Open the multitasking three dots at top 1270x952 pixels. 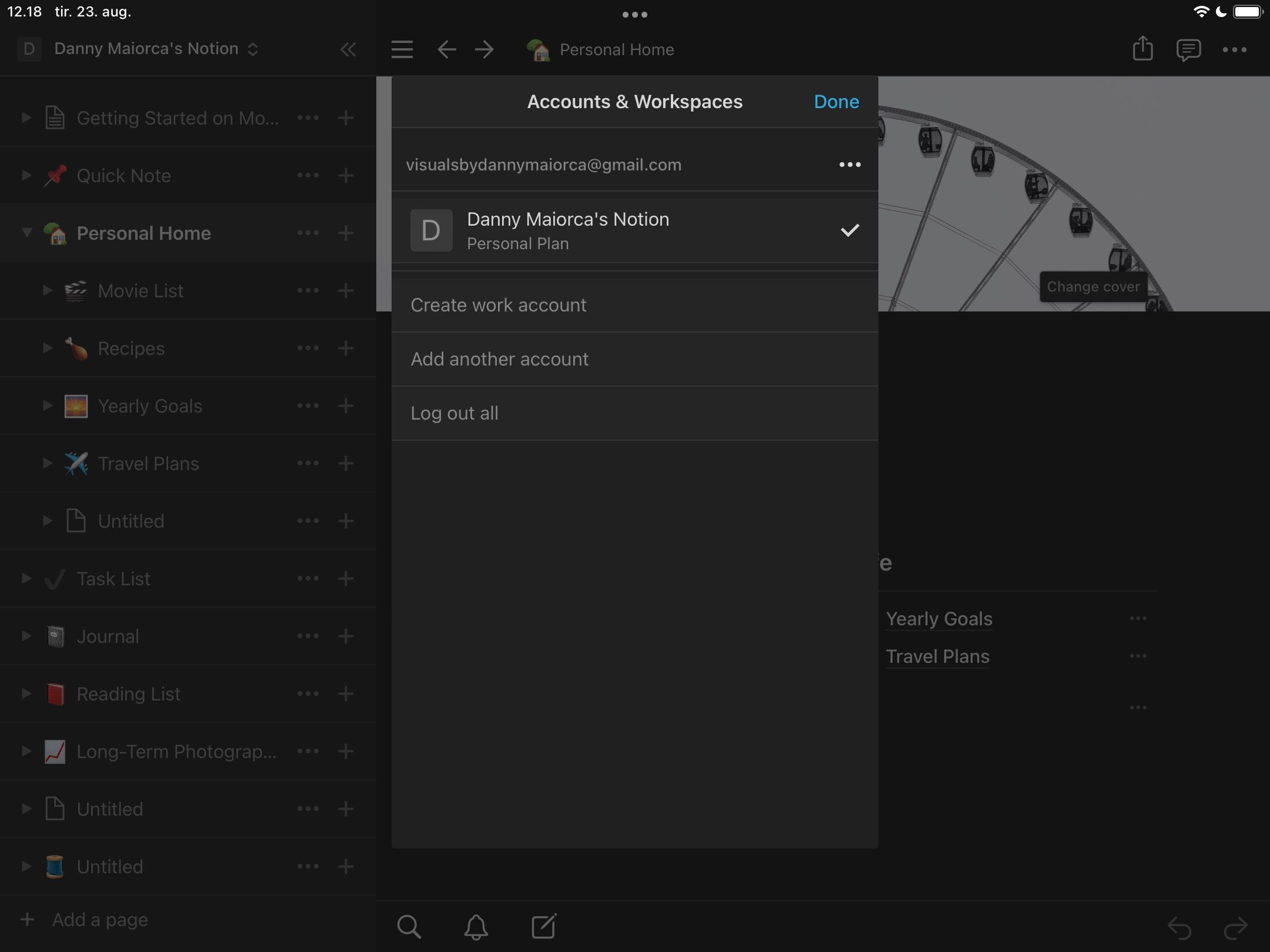click(x=635, y=15)
